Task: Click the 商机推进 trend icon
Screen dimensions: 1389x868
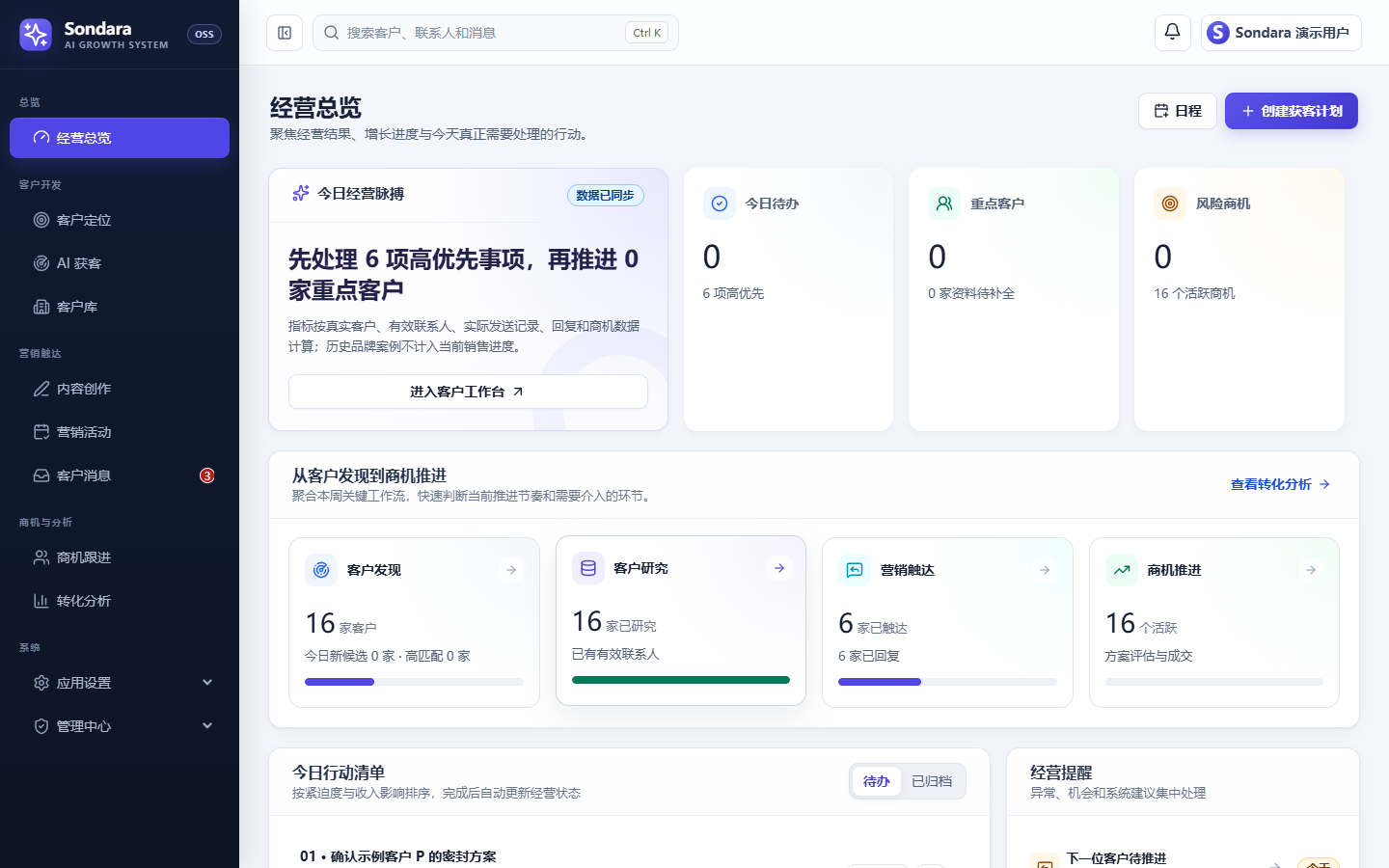Action: coord(1122,570)
